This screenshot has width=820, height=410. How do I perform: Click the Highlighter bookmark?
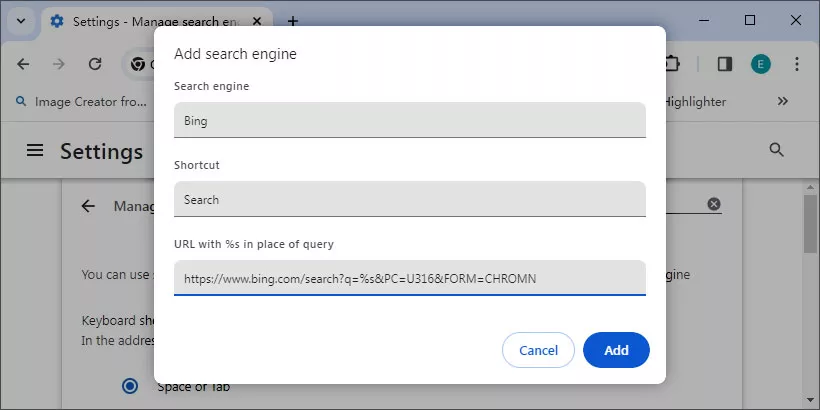(x=694, y=101)
